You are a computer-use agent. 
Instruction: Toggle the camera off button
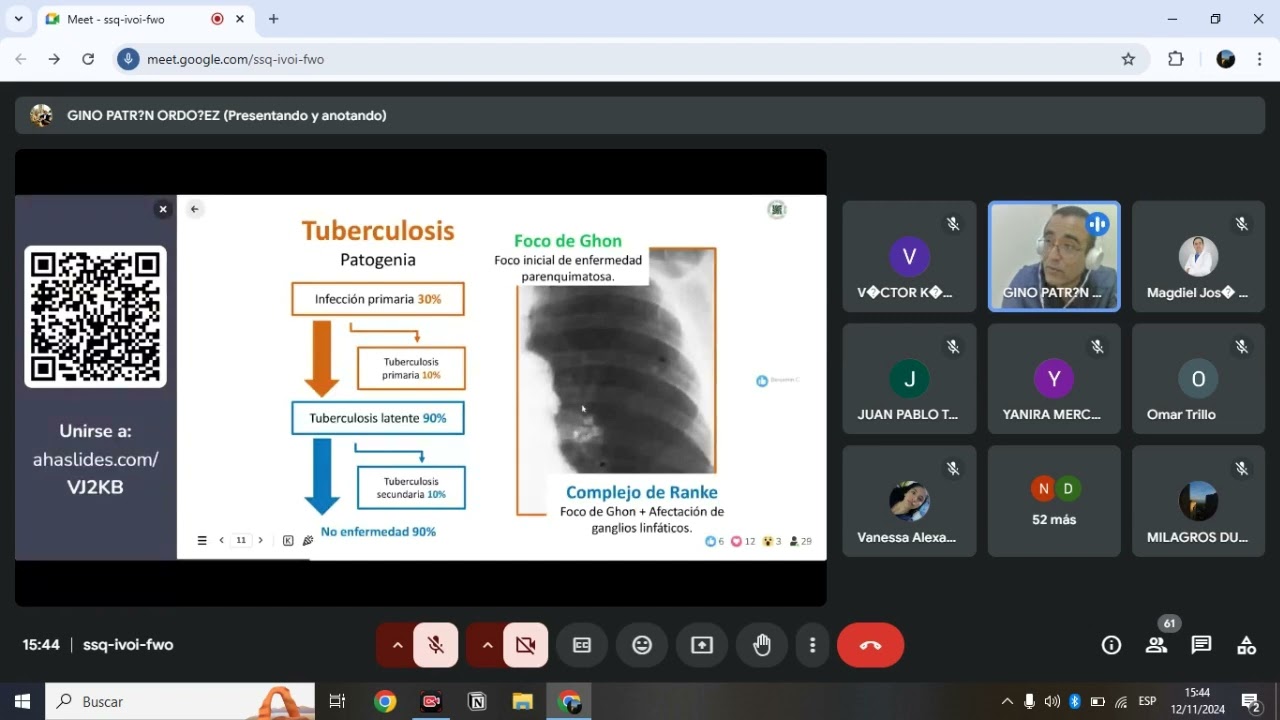(526, 645)
